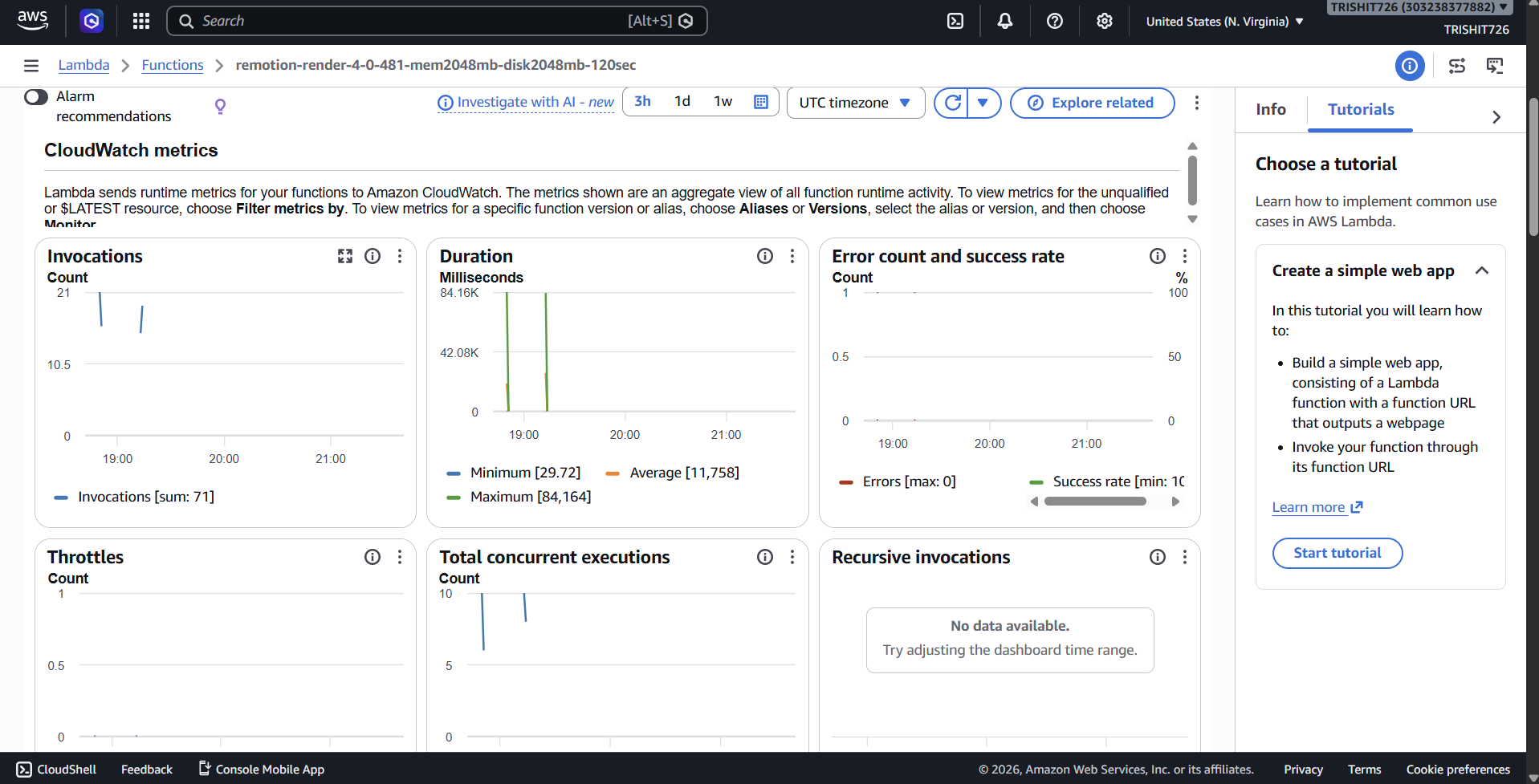The height and width of the screenshot is (784, 1539).
Task: Open the services grid menu
Action: 141,21
